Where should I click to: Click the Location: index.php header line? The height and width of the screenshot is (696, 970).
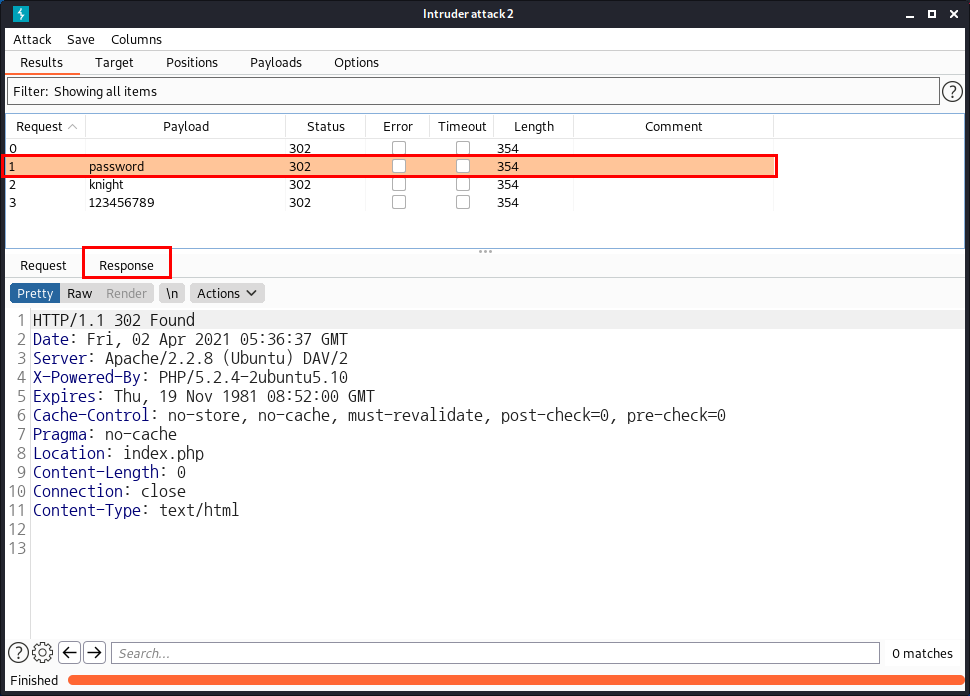coord(118,453)
